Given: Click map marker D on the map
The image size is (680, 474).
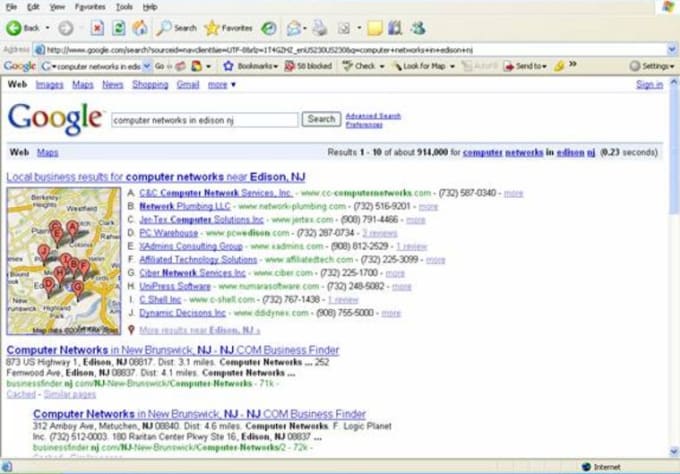Looking at the screenshot, I should click(49, 286).
